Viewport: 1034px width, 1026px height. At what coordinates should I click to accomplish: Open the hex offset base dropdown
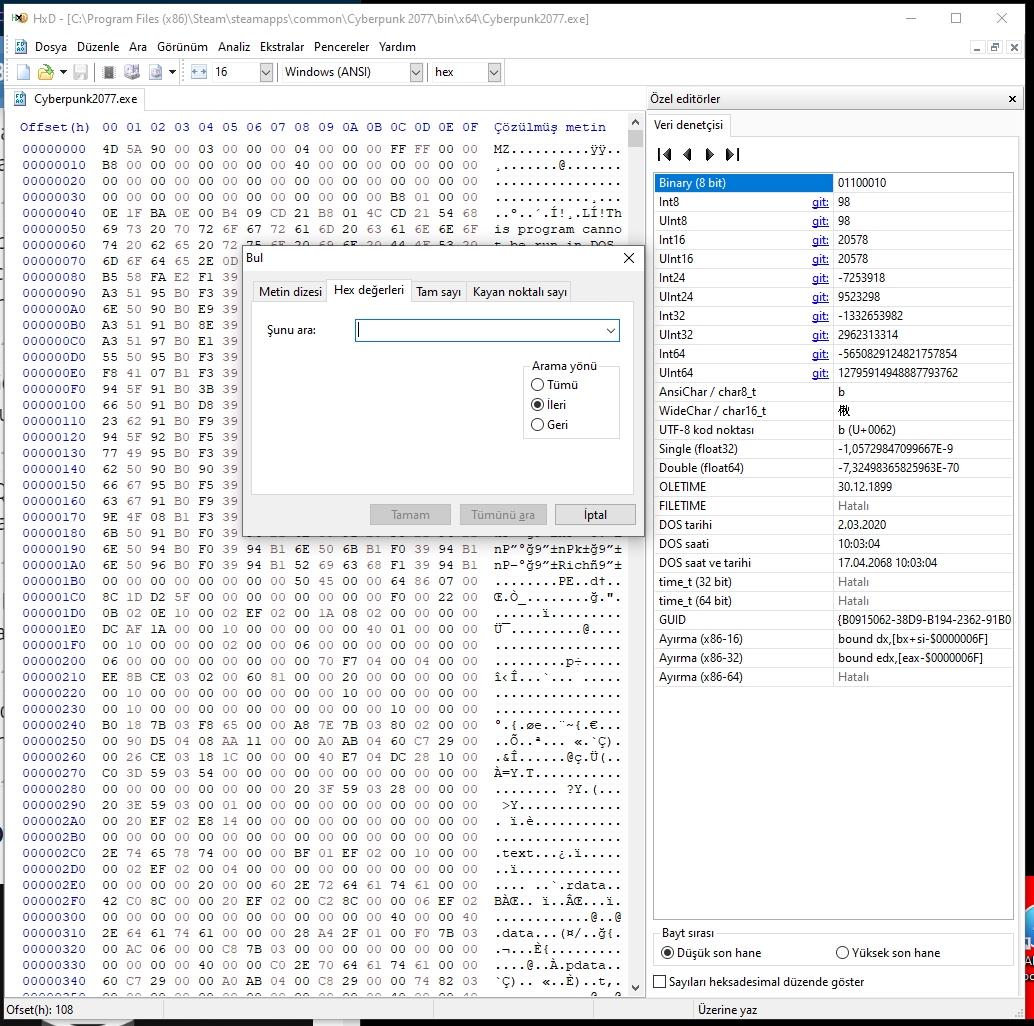coord(494,72)
